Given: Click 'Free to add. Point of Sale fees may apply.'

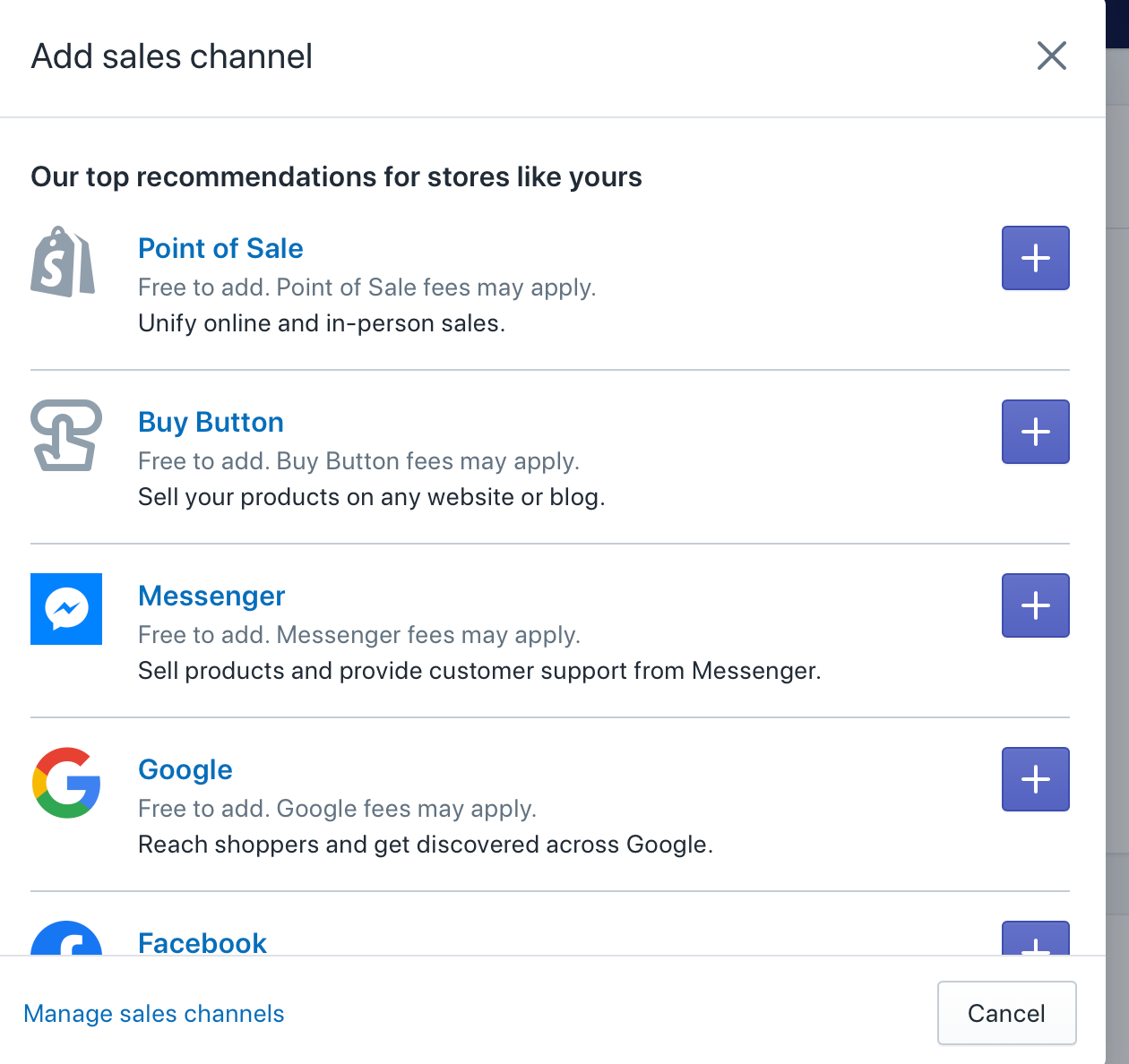Looking at the screenshot, I should pyautogui.click(x=367, y=287).
